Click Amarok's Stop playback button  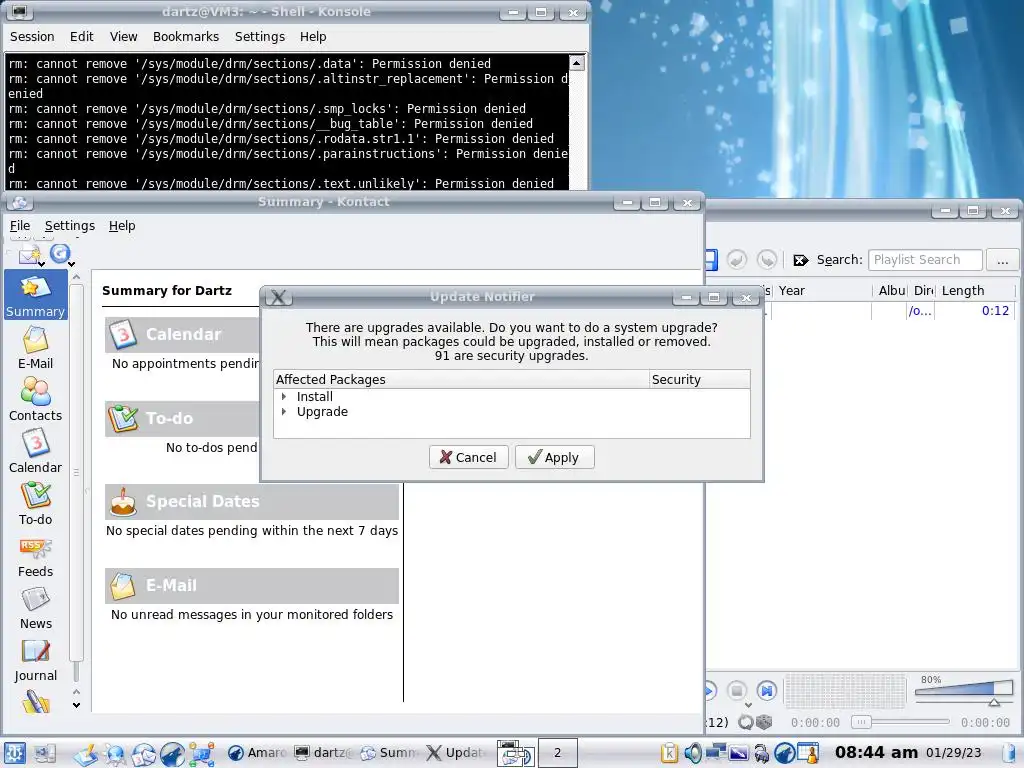(737, 690)
